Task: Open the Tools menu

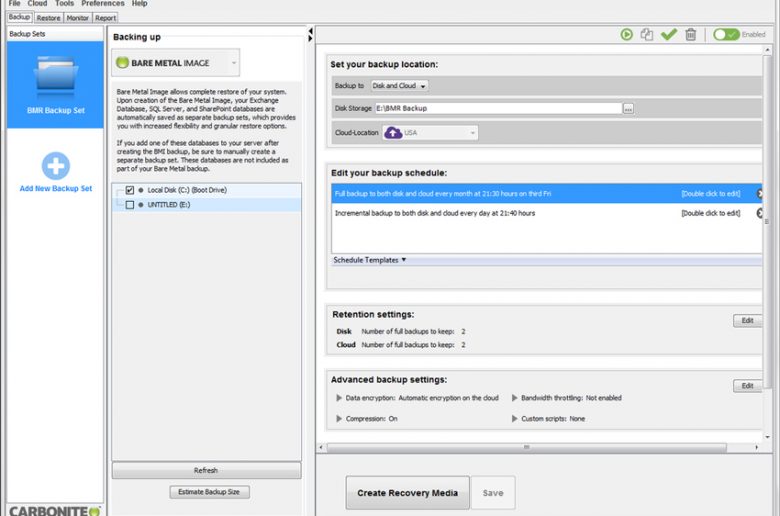Action: 64,3
